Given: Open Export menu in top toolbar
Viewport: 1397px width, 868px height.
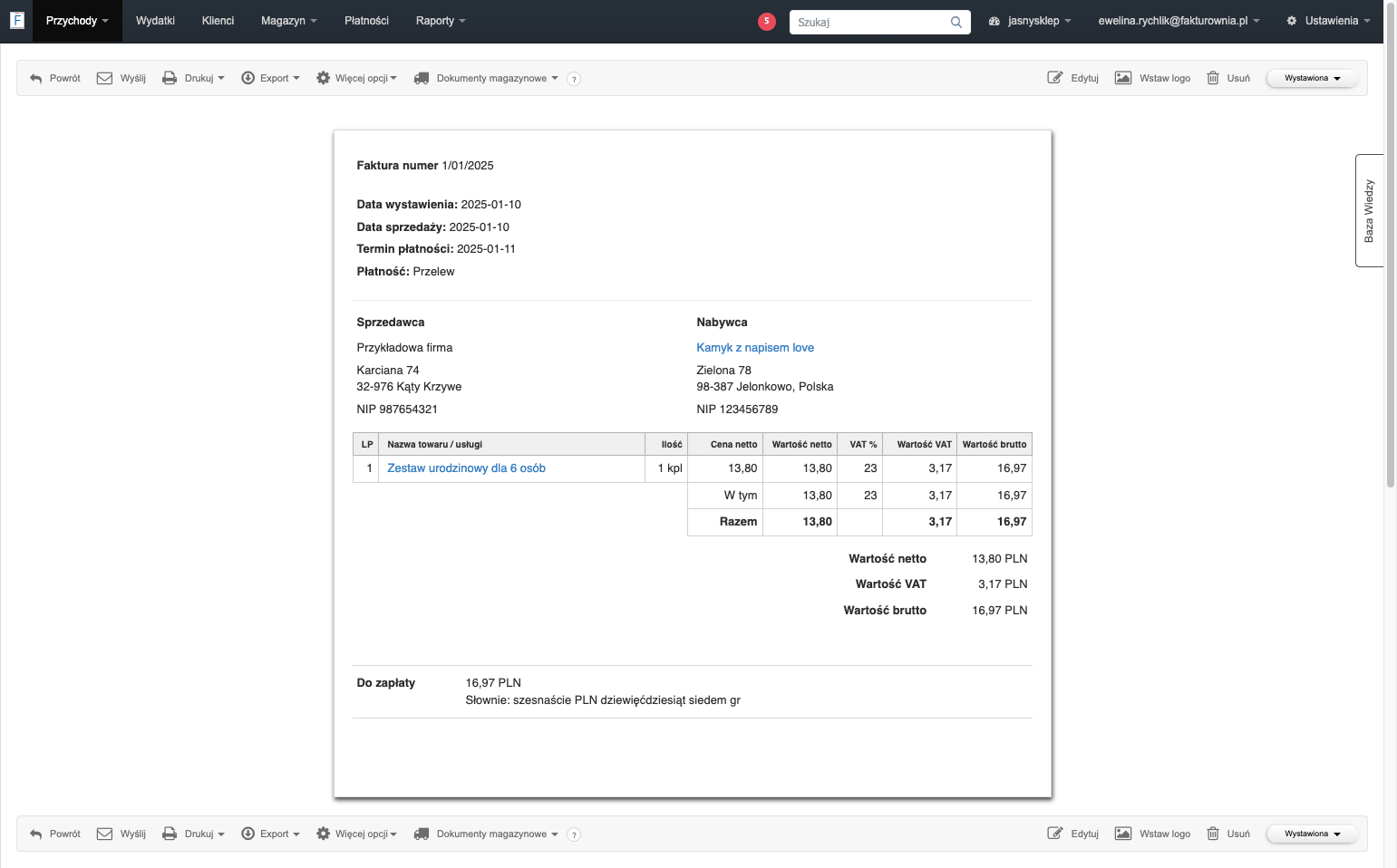Looking at the screenshot, I should pos(270,78).
